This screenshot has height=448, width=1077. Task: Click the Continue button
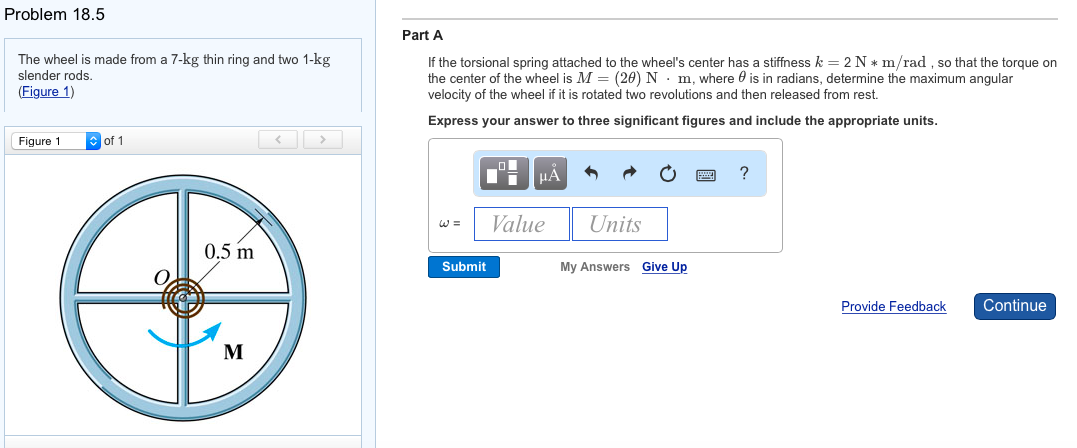1014,306
